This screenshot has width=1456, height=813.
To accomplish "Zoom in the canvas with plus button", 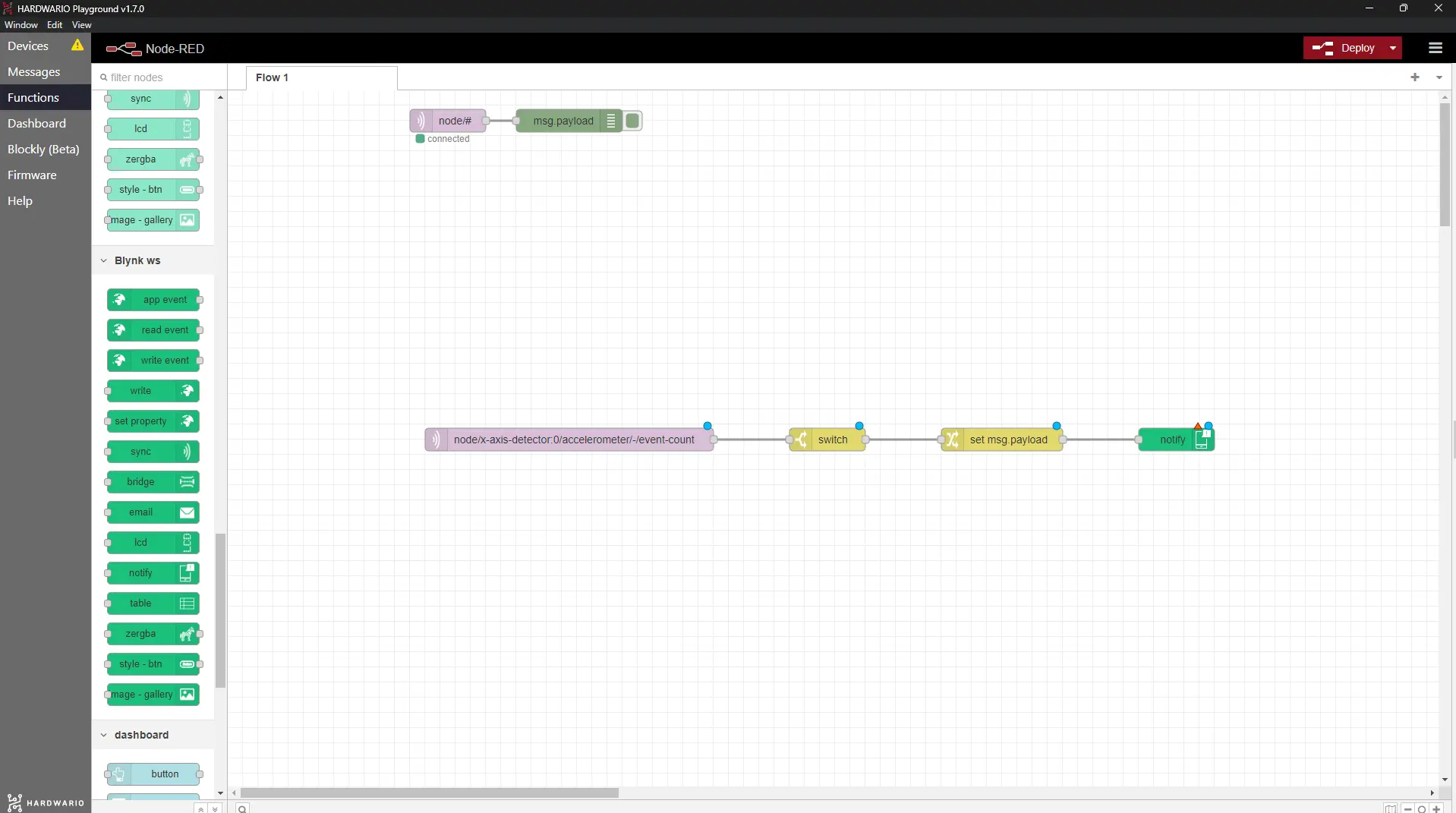I will [1436, 808].
